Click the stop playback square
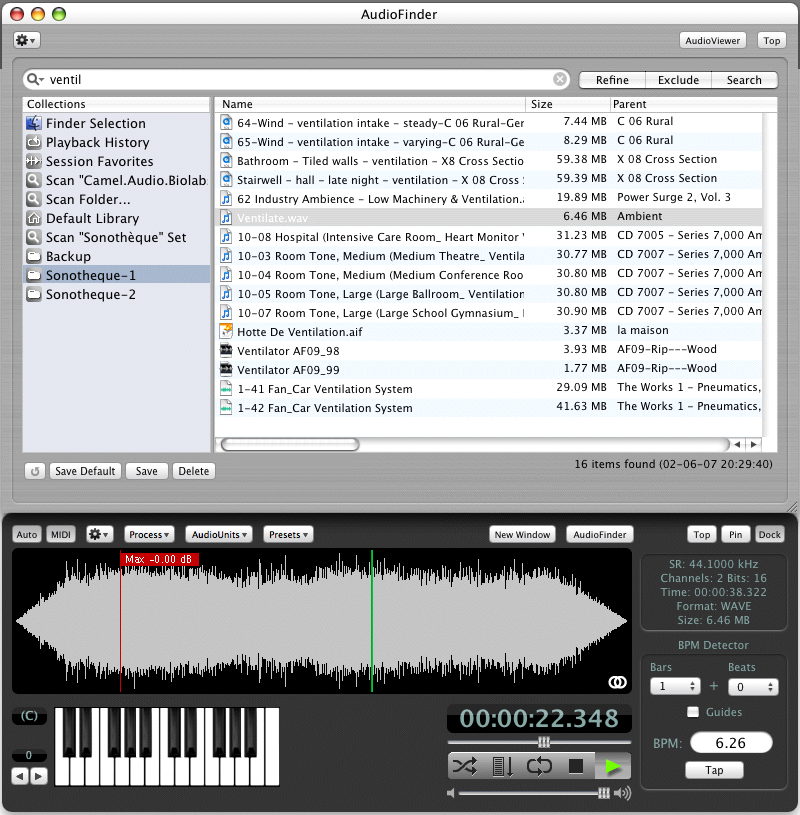The image size is (800, 815). 576,766
